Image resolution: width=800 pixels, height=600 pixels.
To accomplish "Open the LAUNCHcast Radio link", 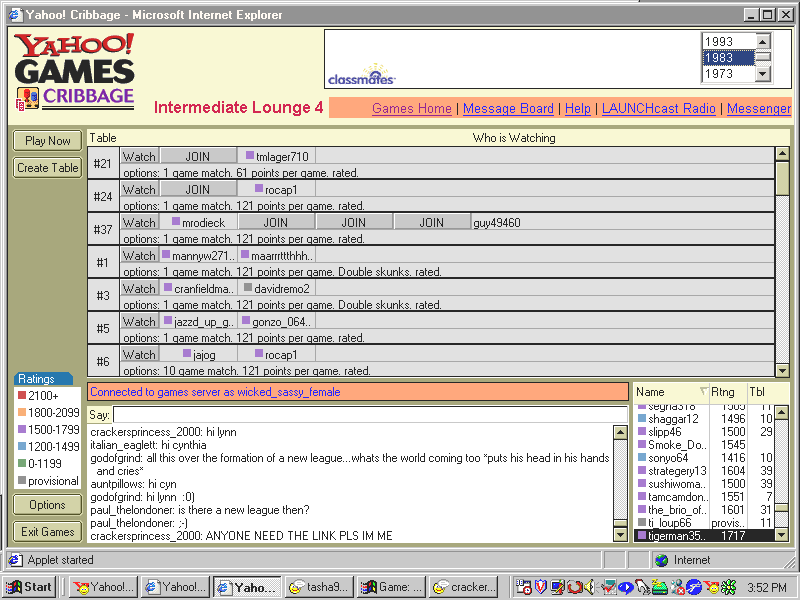I will coord(659,108).
